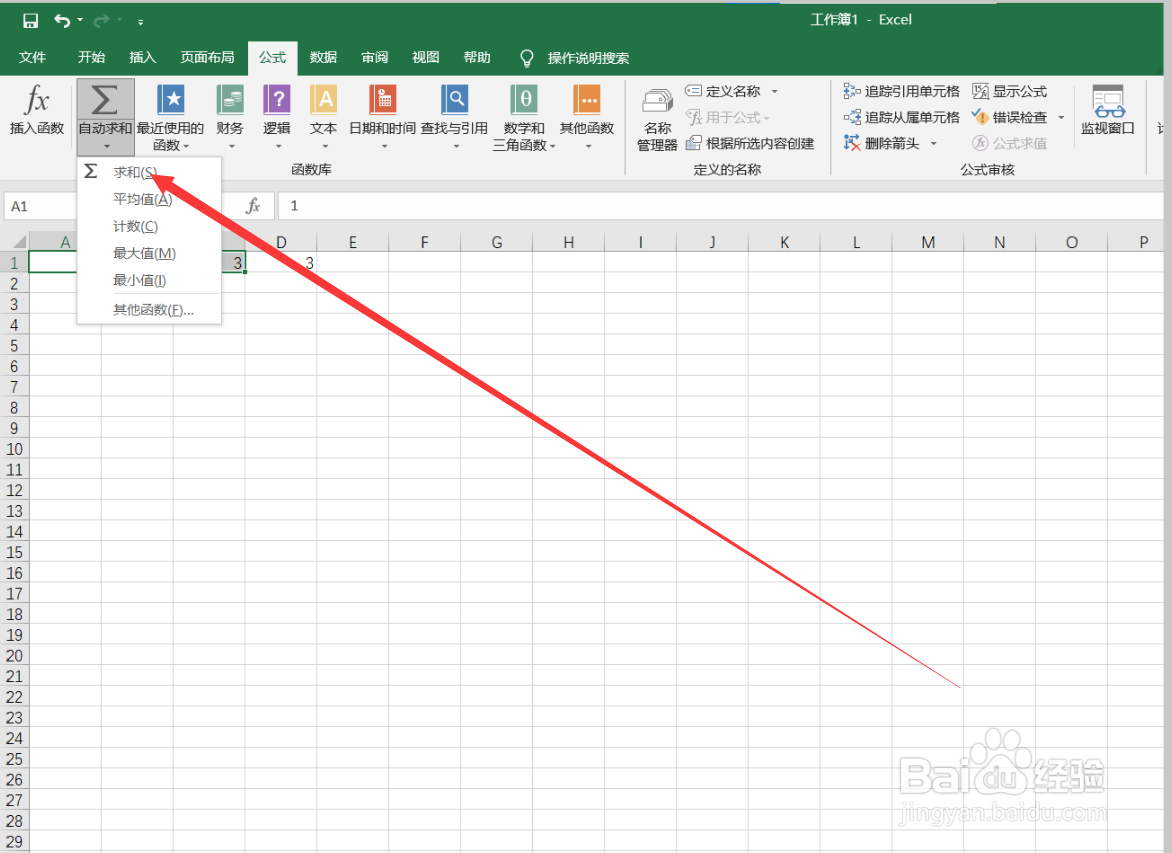The width and height of the screenshot is (1172, 853).
Task: Open the Logical (逻辑) functions icon
Action: [277, 99]
